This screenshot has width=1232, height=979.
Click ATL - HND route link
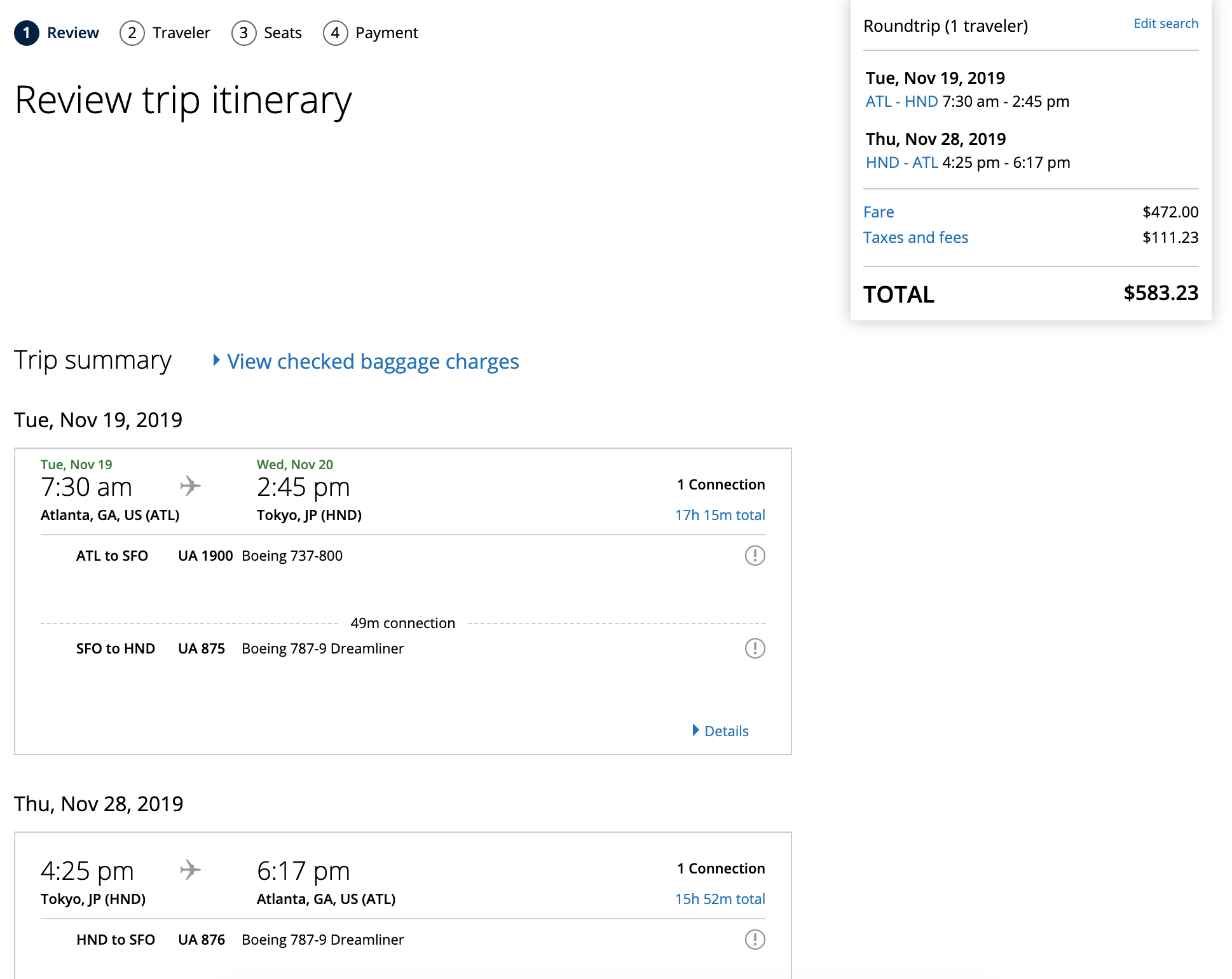point(901,102)
